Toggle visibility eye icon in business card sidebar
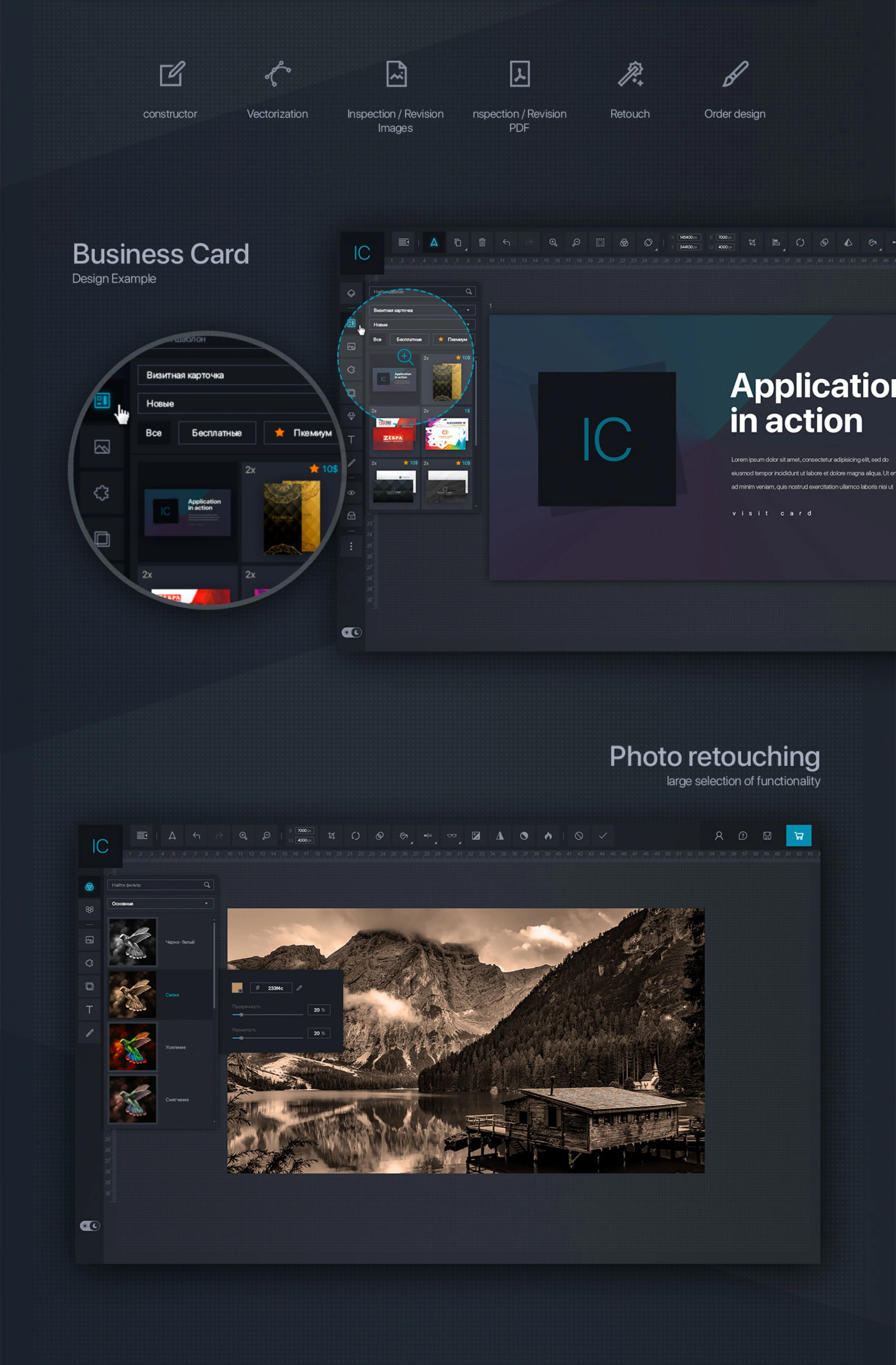 (351, 493)
